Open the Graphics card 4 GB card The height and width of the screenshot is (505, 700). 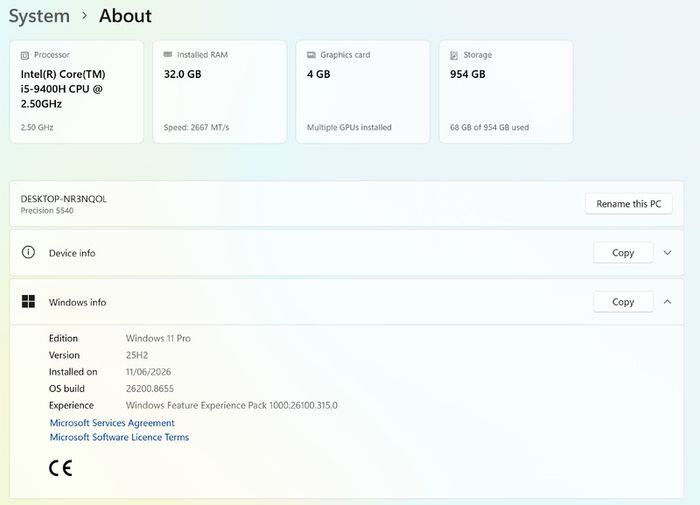pyautogui.click(x=363, y=92)
